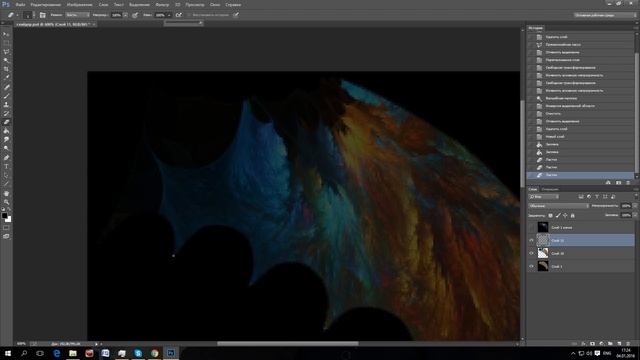Create a new layer in Layers panel

pyautogui.click(x=619, y=344)
